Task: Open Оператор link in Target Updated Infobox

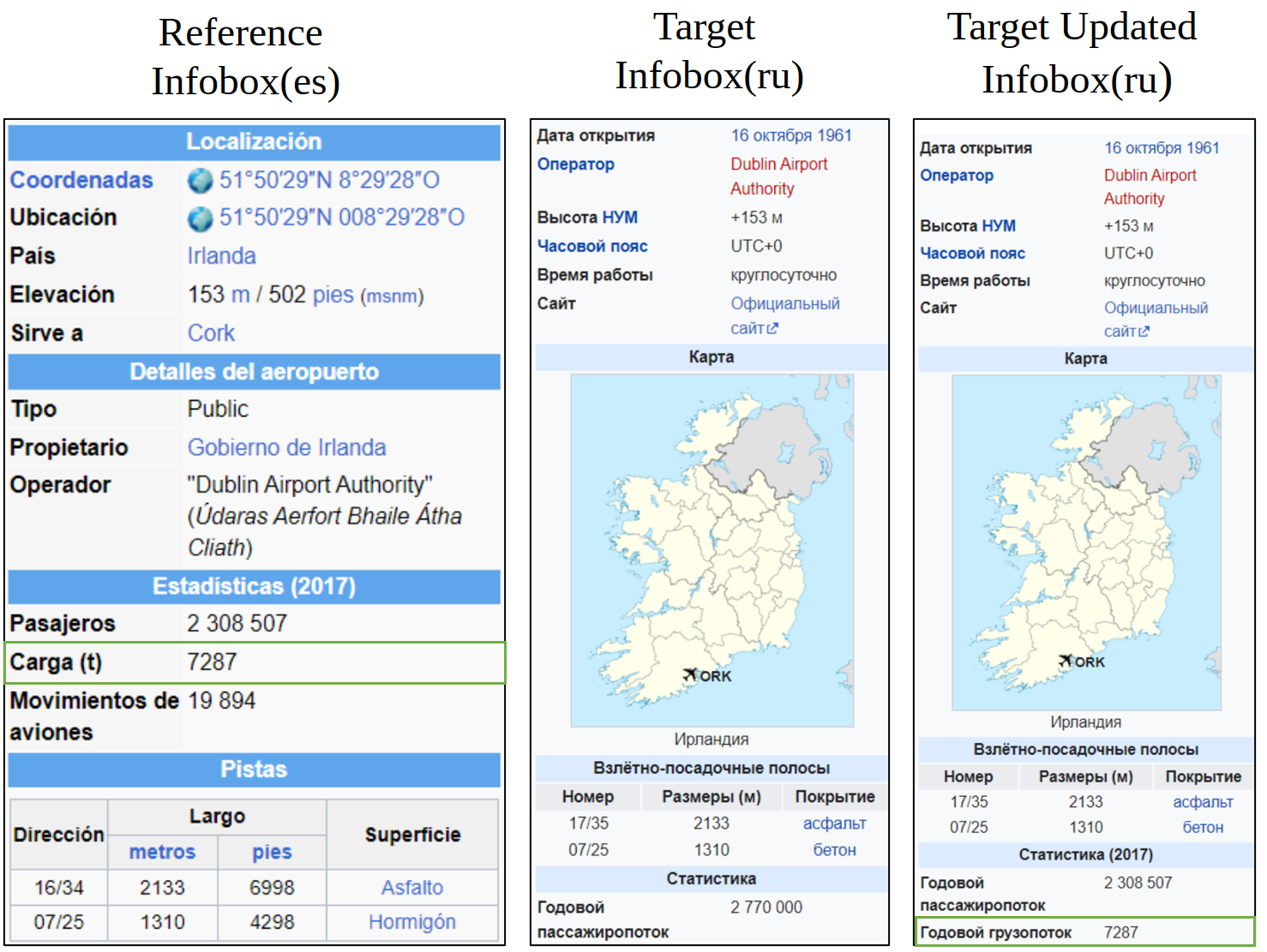Action: (x=957, y=176)
